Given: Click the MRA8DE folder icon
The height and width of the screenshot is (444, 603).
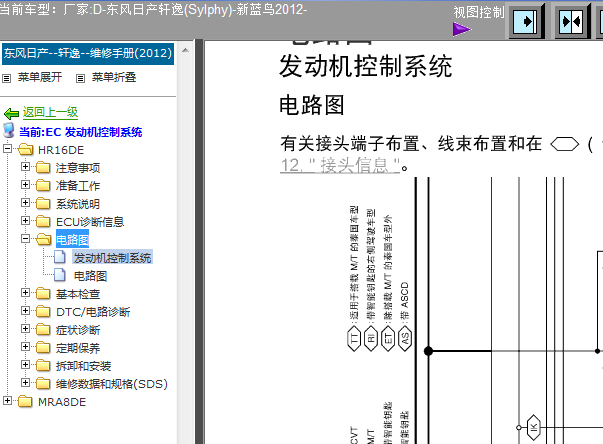Looking at the screenshot, I should [x=25, y=401].
